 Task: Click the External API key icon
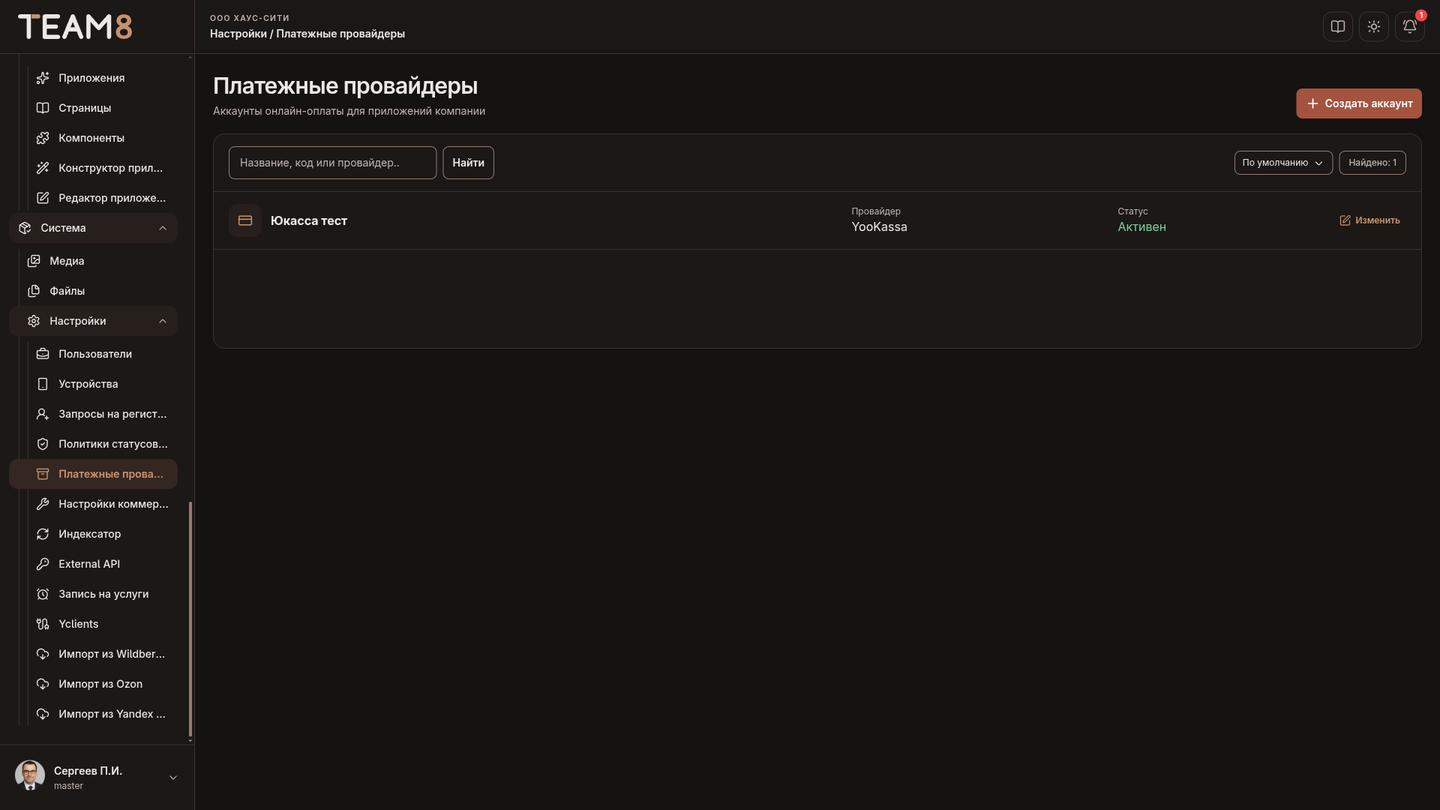click(43, 564)
